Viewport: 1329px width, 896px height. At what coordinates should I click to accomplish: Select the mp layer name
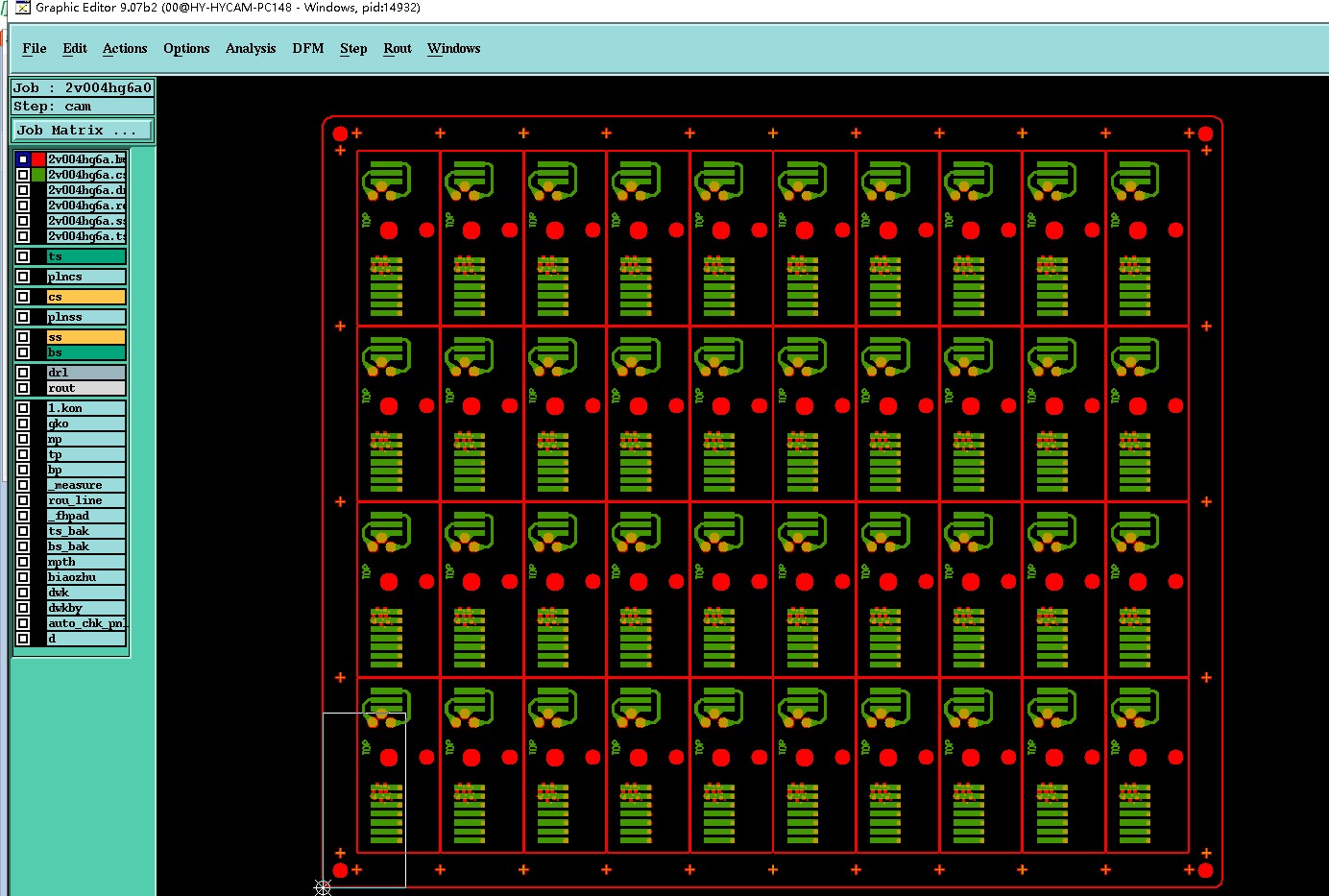(x=86, y=439)
